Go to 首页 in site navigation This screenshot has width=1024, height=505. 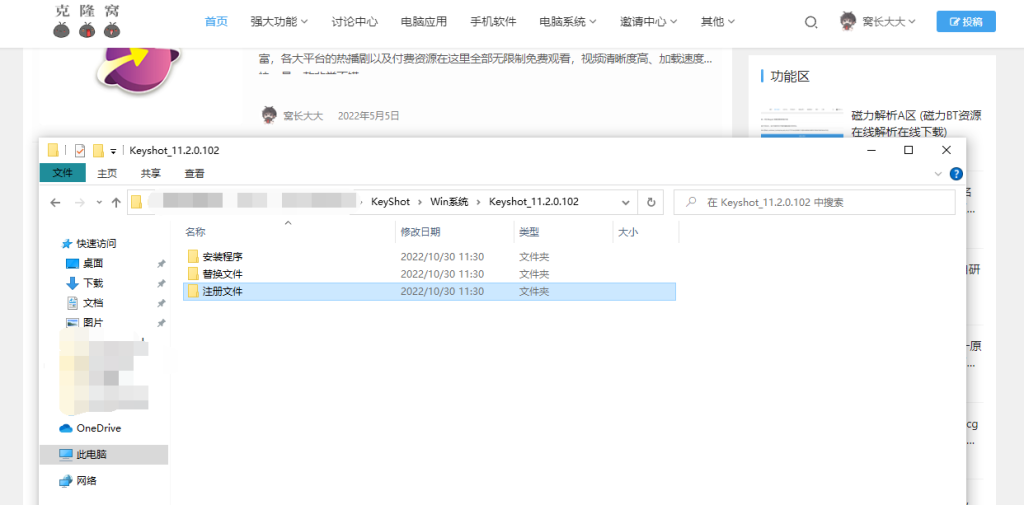pyautogui.click(x=216, y=22)
